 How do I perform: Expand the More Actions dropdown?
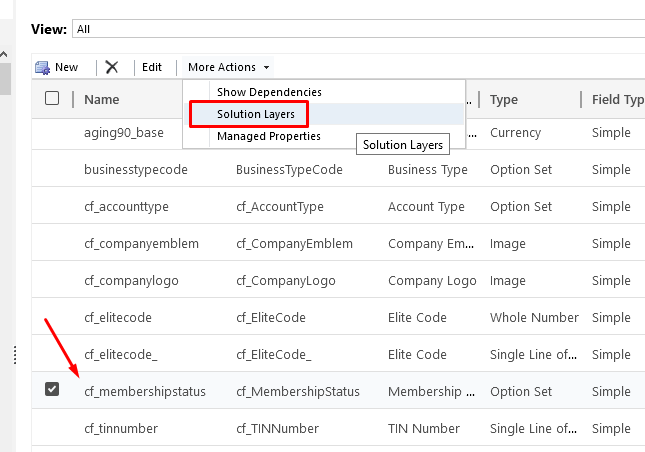(229, 67)
